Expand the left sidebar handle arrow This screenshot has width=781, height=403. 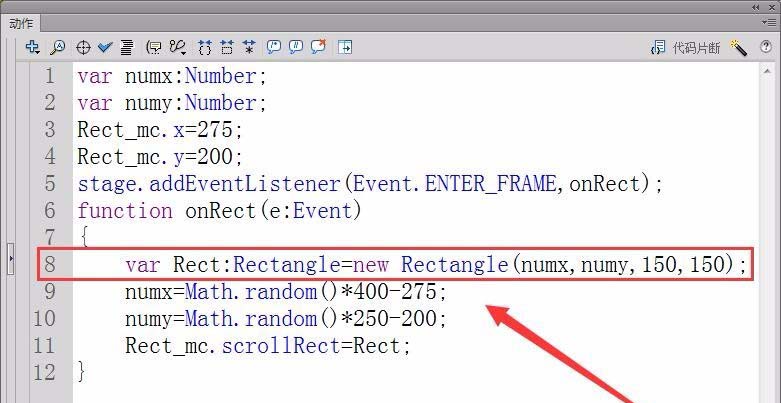point(11,259)
